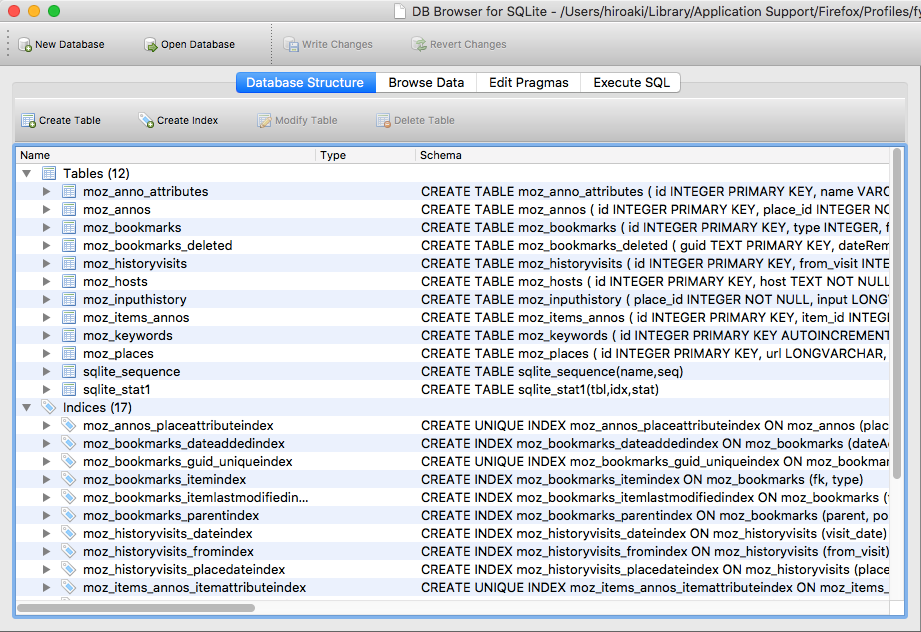
Task: Click the index icon beside moz_bookmarks_itemindex
Action: [x=69, y=479]
